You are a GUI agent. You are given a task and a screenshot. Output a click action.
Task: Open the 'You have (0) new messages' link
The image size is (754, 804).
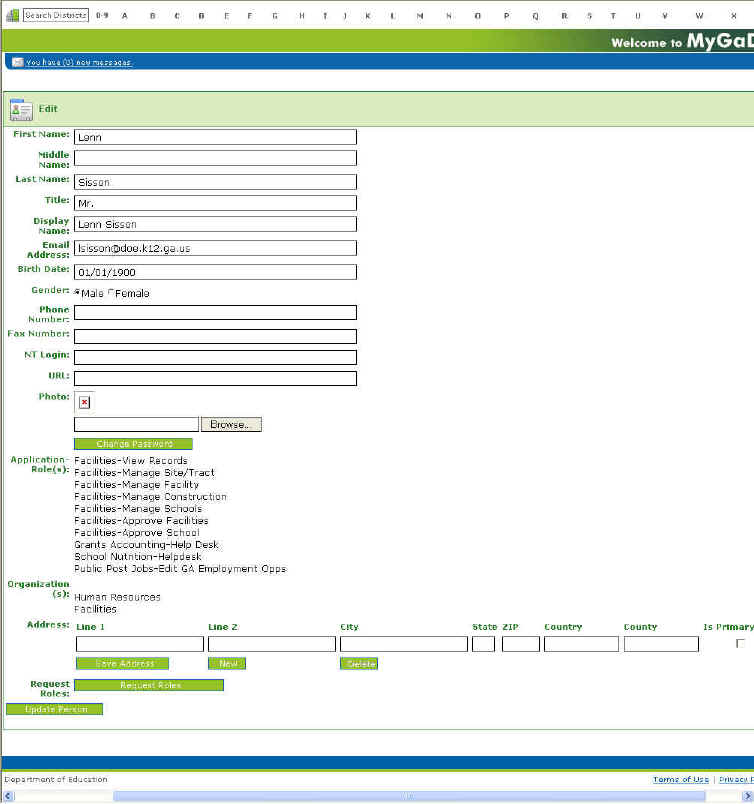point(79,63)
